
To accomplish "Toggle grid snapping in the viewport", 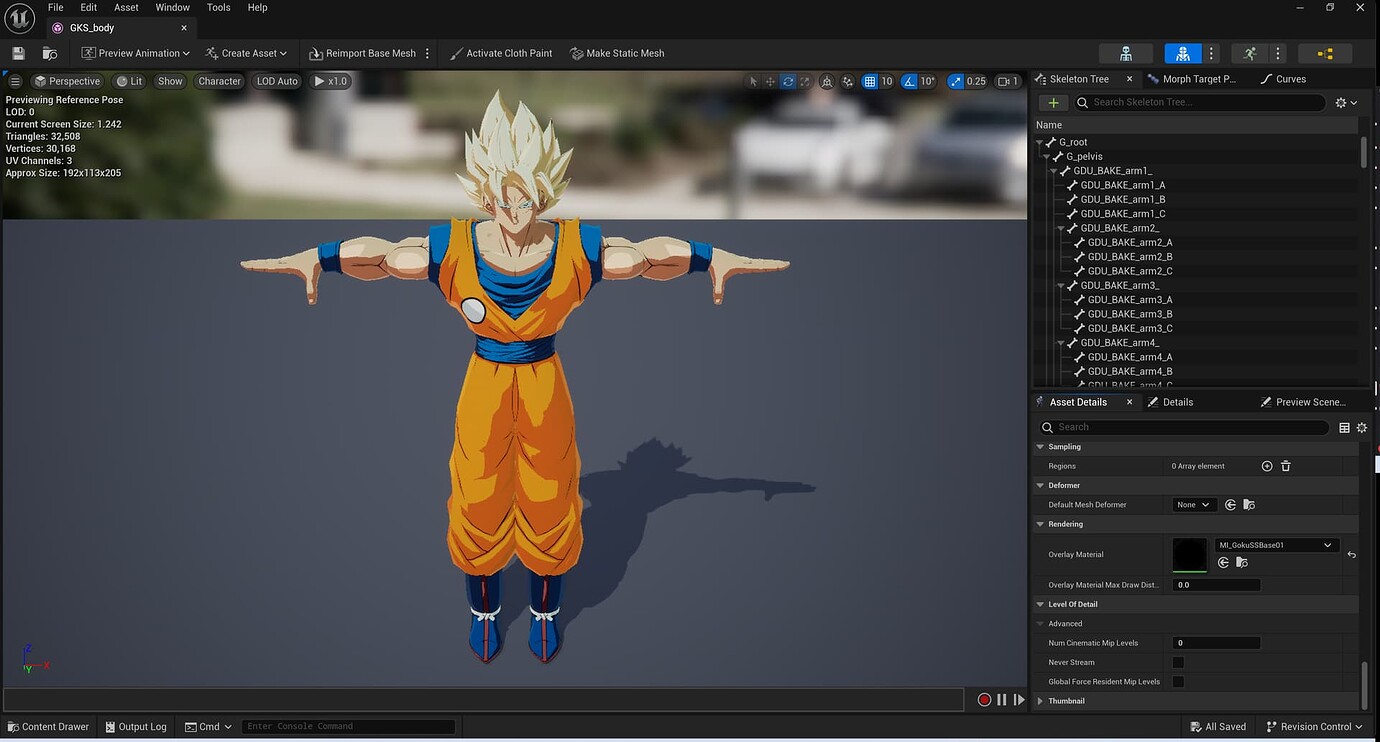I will [x=869, y=81].
